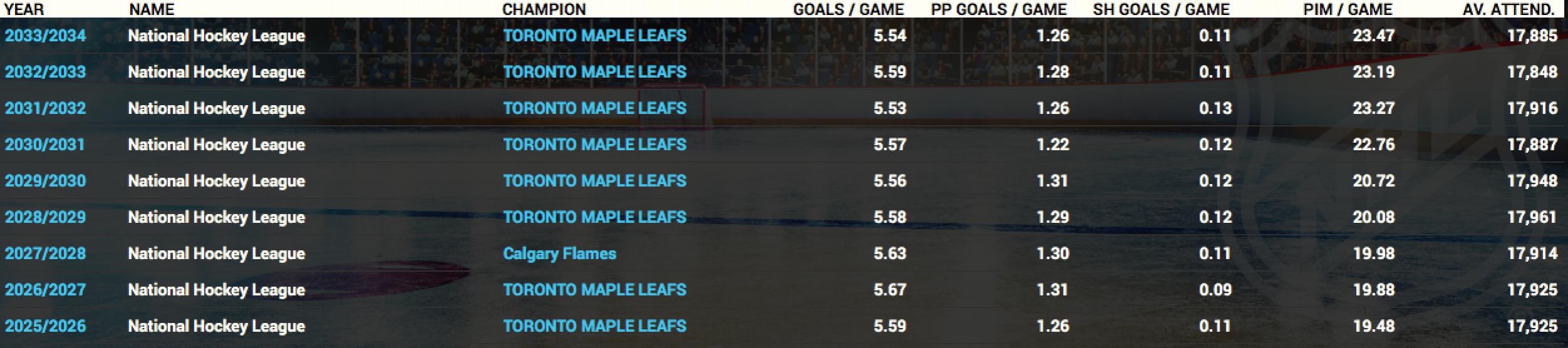Open Toronto Maple Leafs 2033/2034 champion link
Image resolution: width=1568 pixels, height=348 pixels.
pyautogui.click(x=594, y=36)
